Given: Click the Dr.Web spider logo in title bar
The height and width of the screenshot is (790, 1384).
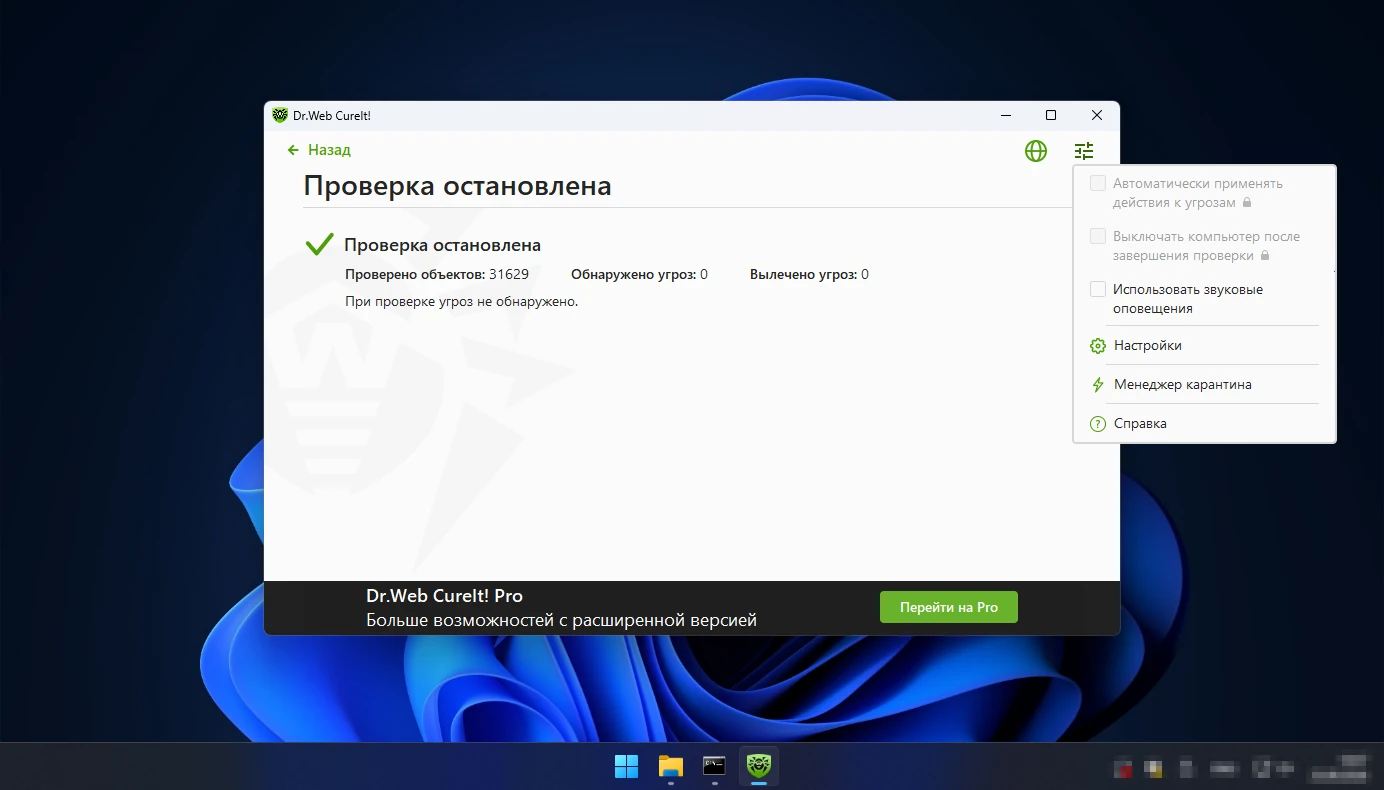Looking at the screenshot, I should (280, 115).
